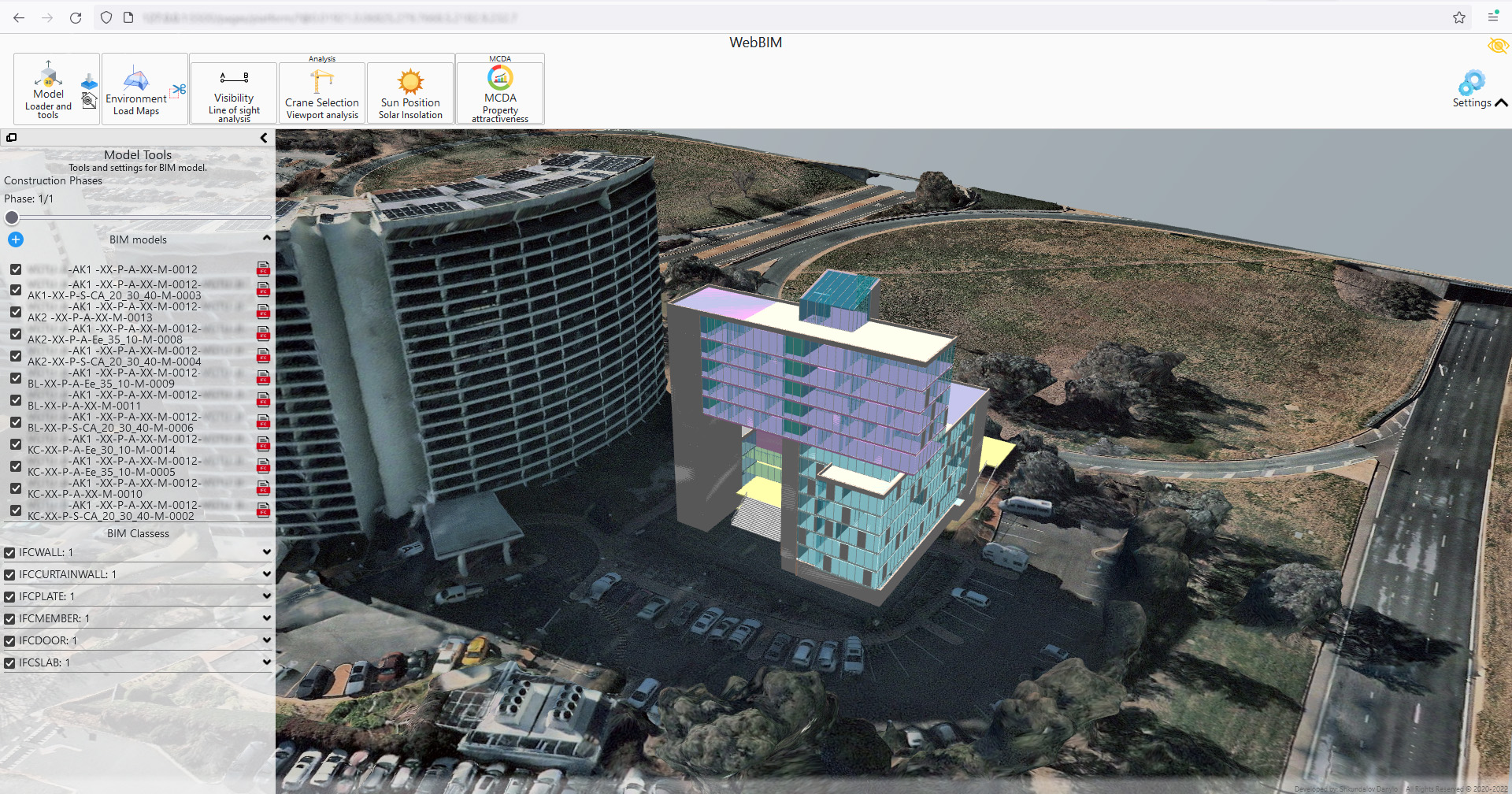Image resolution: width=1512 pixels, height=794 pixels.
Task: Click IFC file icon for BL-XX-P-S-CA_20_30_40-M-0006
Action: coord(263,421)
